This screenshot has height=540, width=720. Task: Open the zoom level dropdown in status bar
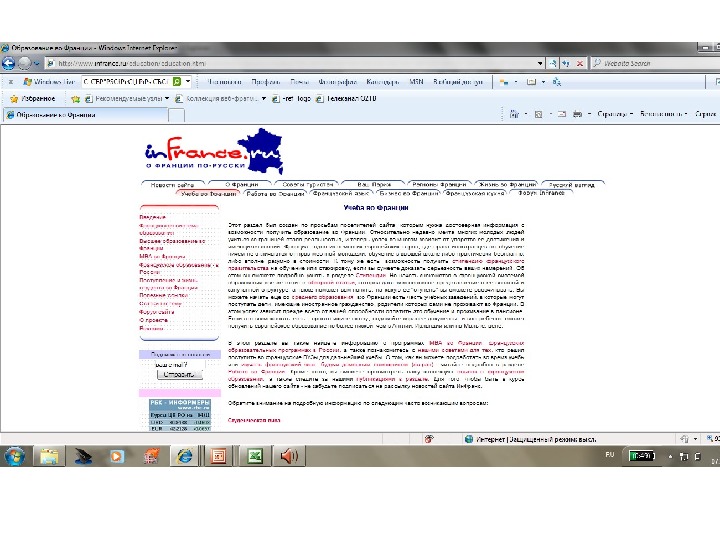point(715,439)
